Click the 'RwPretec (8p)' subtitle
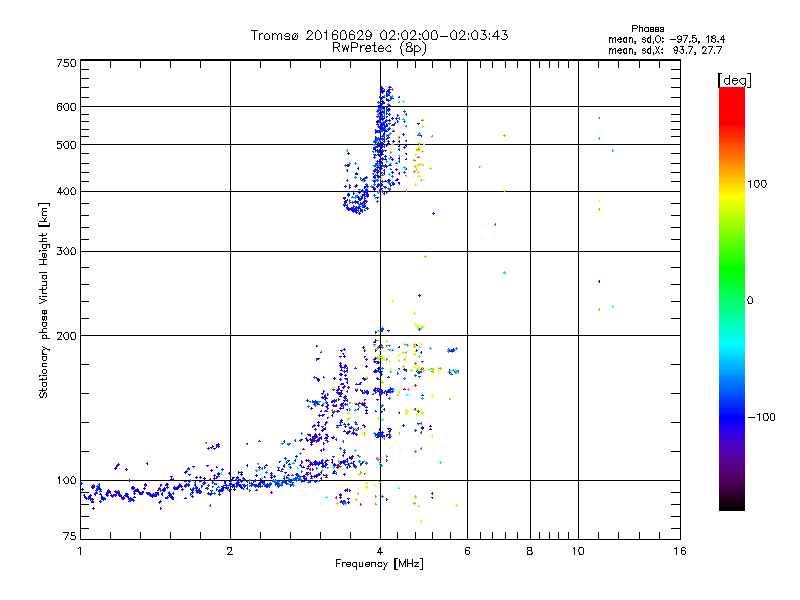The height and width of the screenshot is (600, 800). (x=379, y=48)
